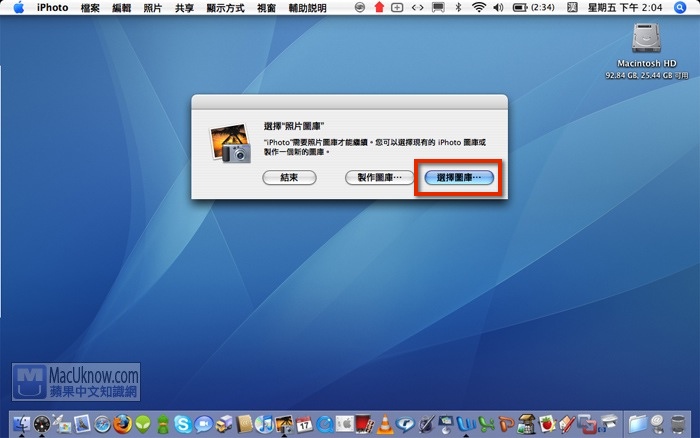
Task: Open Transmit truck icon in the Dock
Action: pyautogui.click(x=224, y=424)
